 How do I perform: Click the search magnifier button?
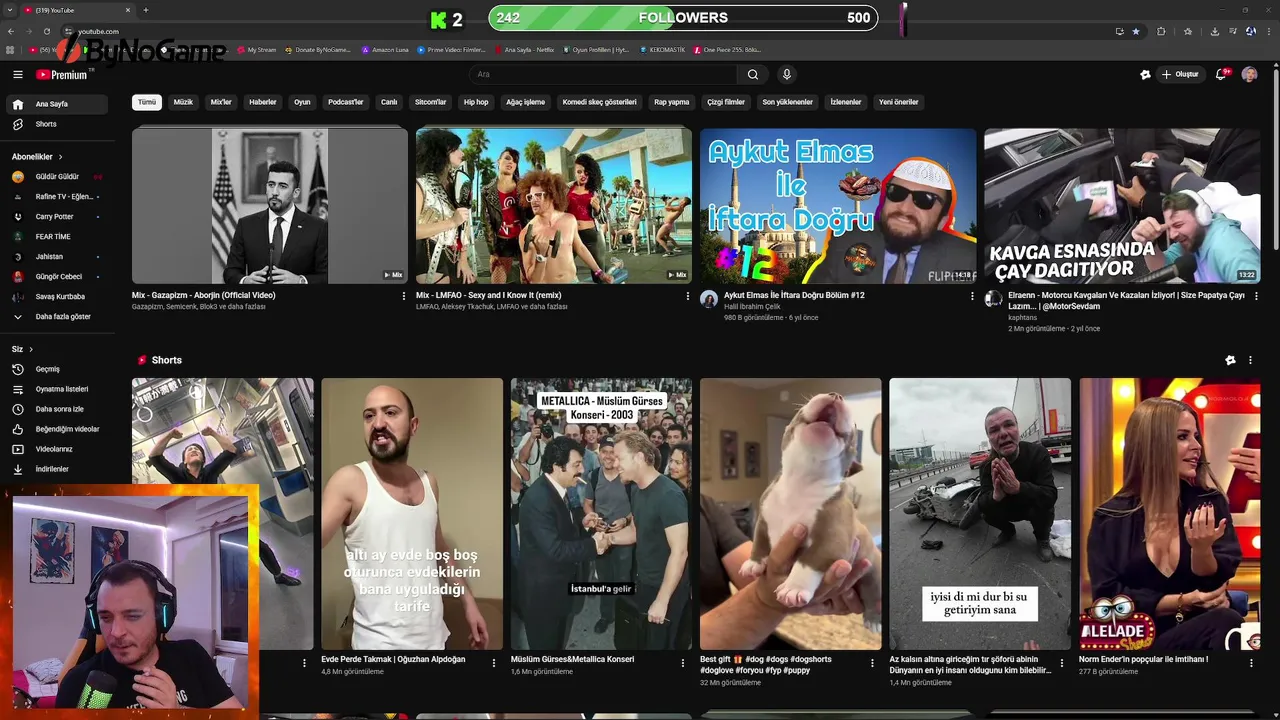[753, 74]
